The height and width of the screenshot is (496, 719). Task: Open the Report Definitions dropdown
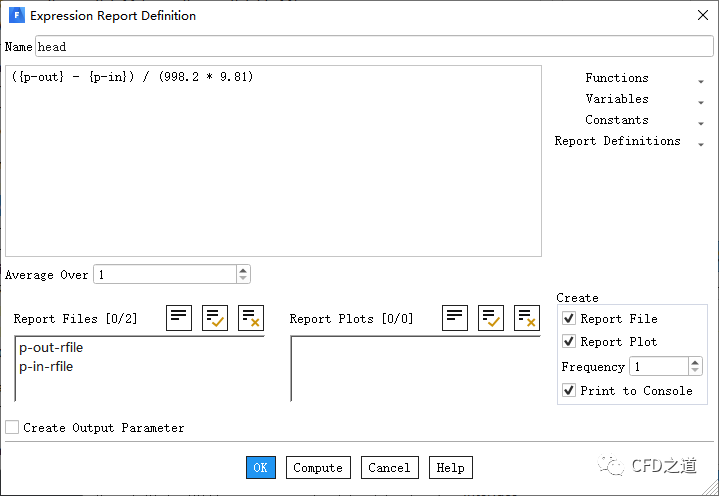700,142
